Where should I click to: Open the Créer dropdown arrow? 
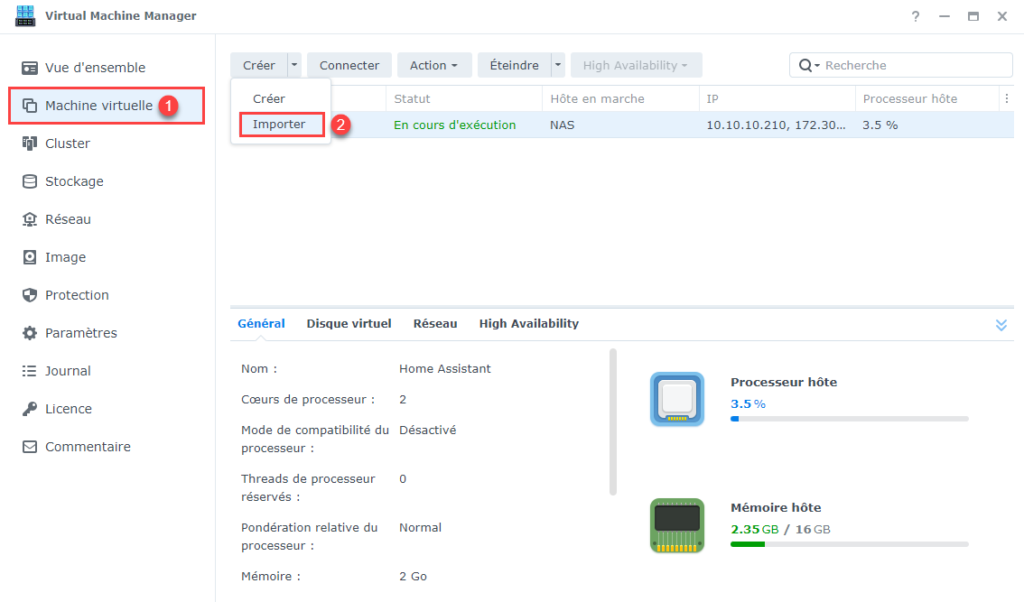tap(295, 65)
